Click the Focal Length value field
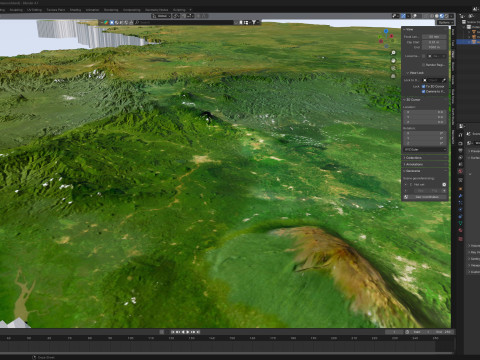Image resolution: width=480 pixels, height=360 pixels. pos(434,37)
